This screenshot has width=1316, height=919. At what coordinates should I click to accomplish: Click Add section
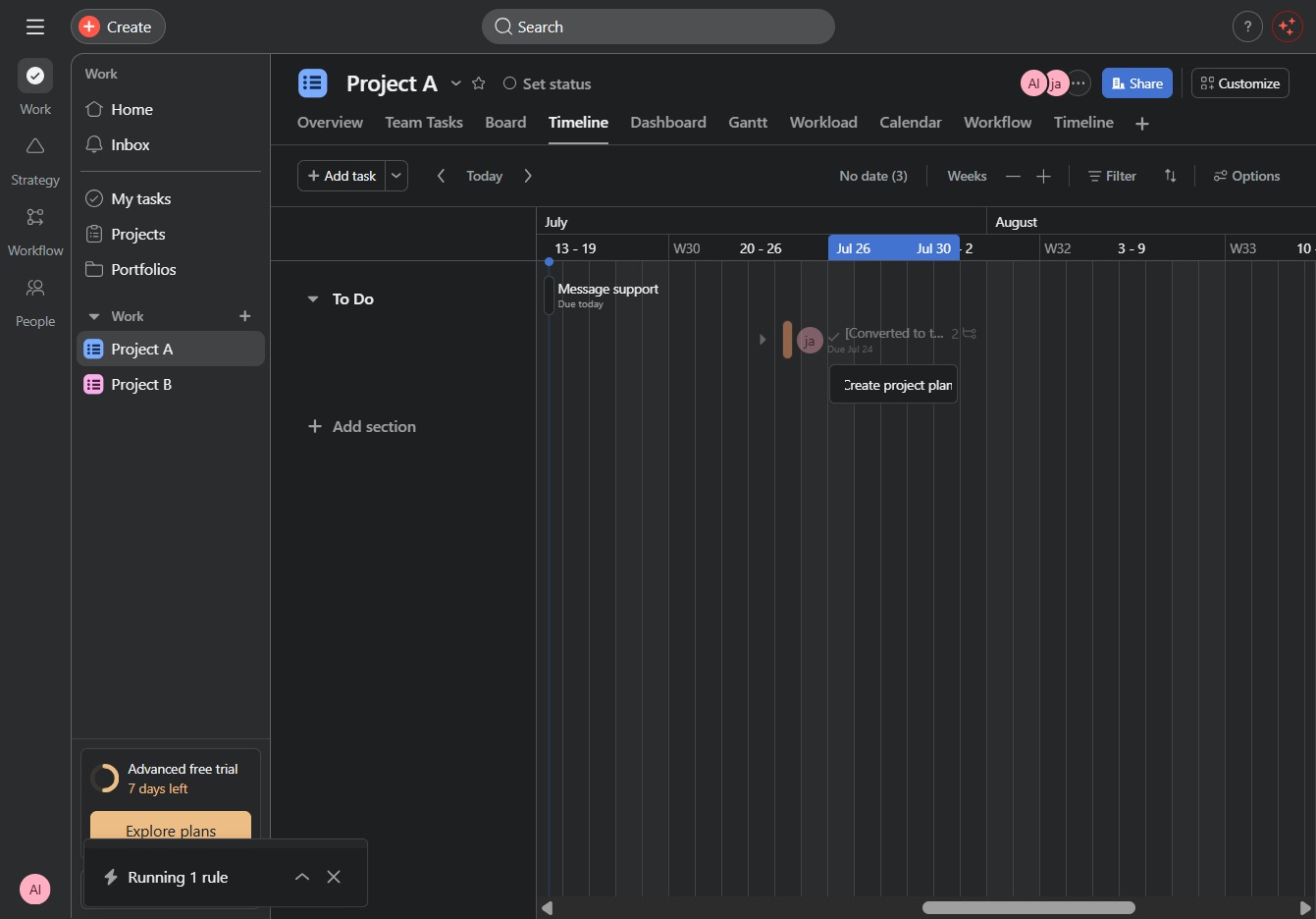click(361, 426)
